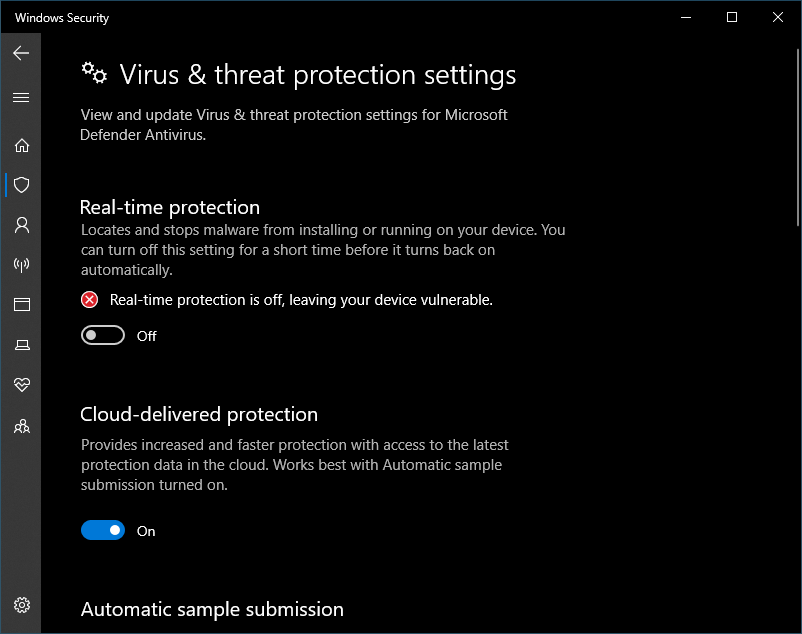Expand the hamburger navigation menu

pyautogui.click(x=21, y=98)
